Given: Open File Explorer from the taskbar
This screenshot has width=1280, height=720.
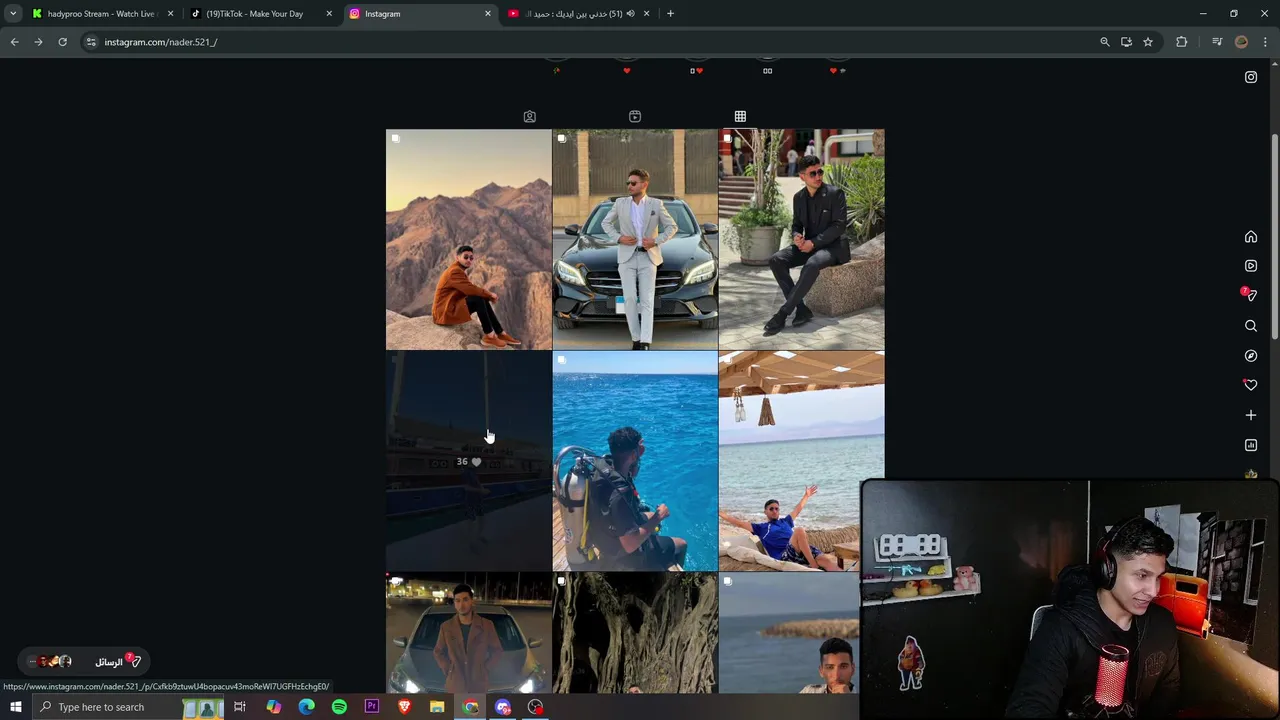Looking at the screenshot, I should click(x=437, y=707).
